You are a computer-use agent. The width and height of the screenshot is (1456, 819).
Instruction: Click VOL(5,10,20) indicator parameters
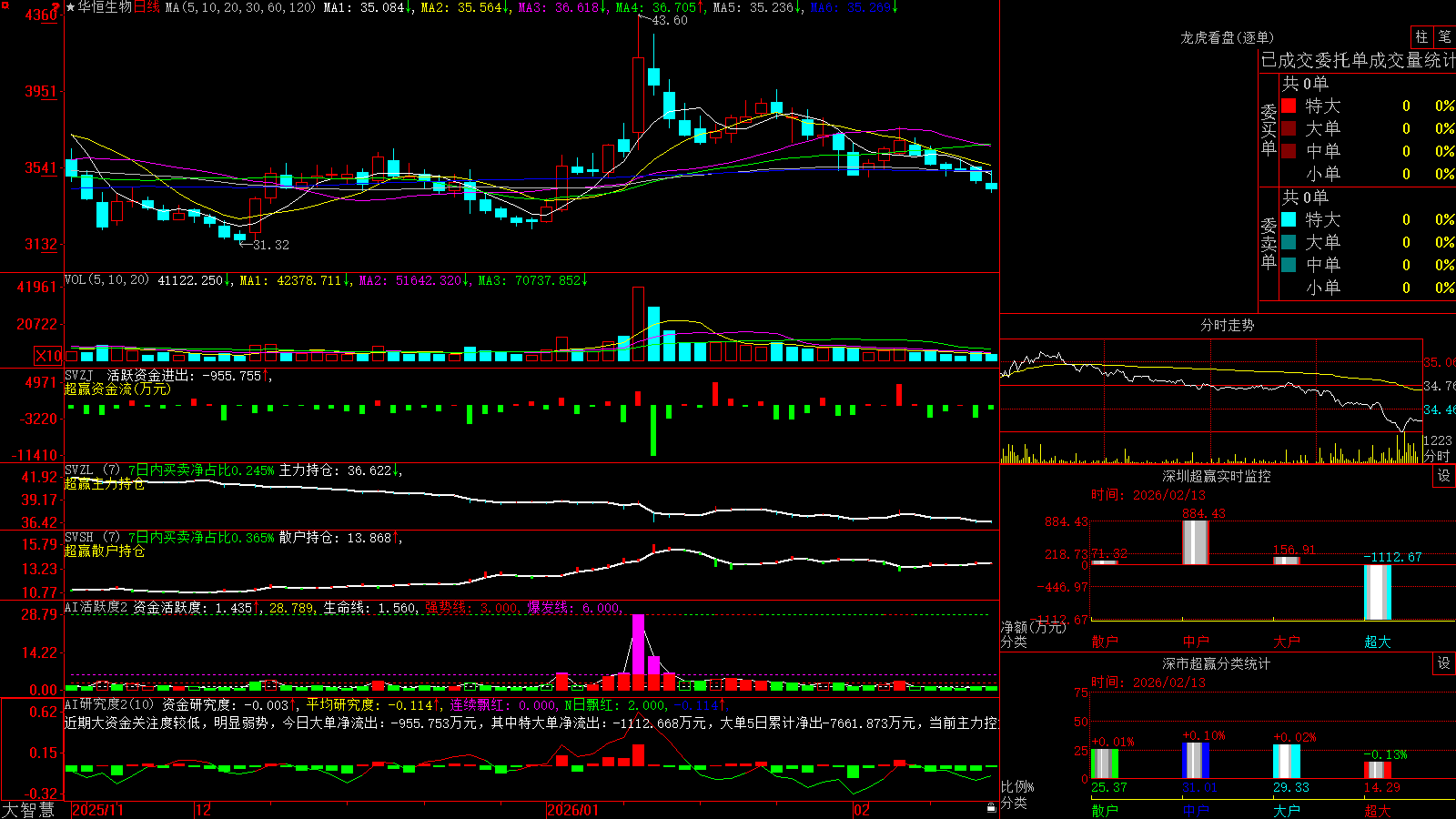point(106,279)
